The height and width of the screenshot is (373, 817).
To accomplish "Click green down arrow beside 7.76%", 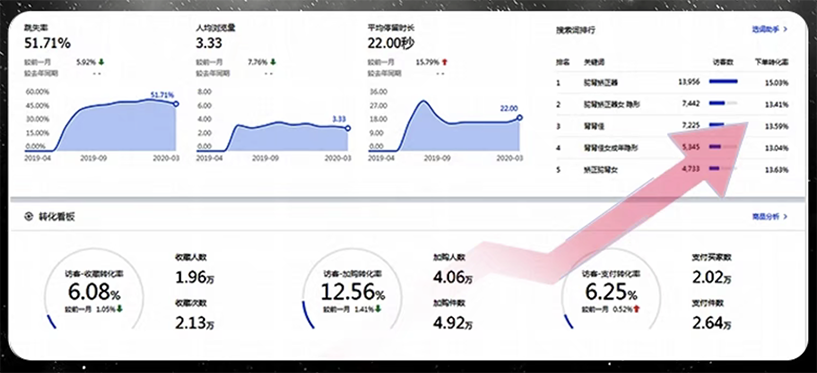I will point(273,62).
